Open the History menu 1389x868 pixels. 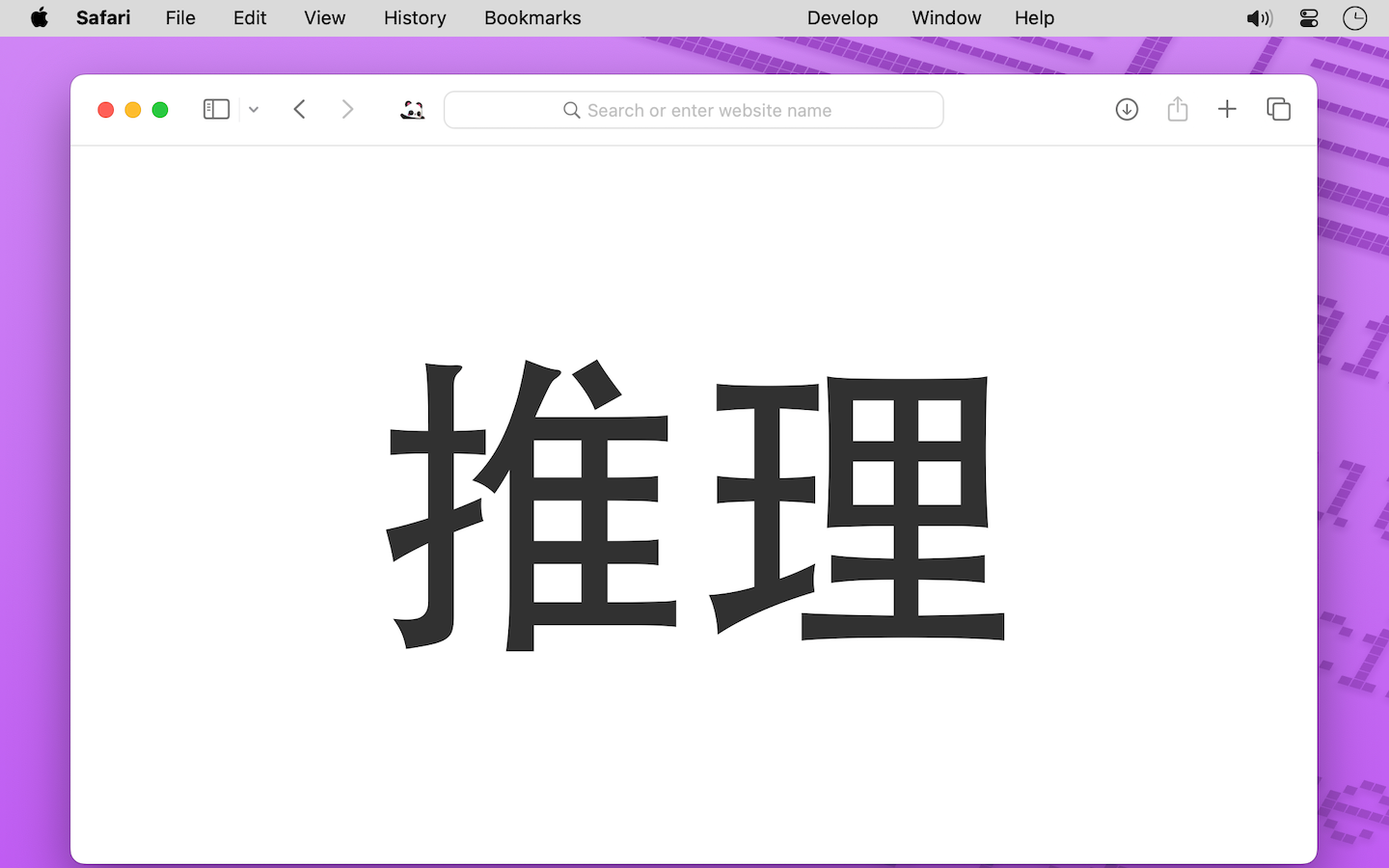tap(415, 17)
